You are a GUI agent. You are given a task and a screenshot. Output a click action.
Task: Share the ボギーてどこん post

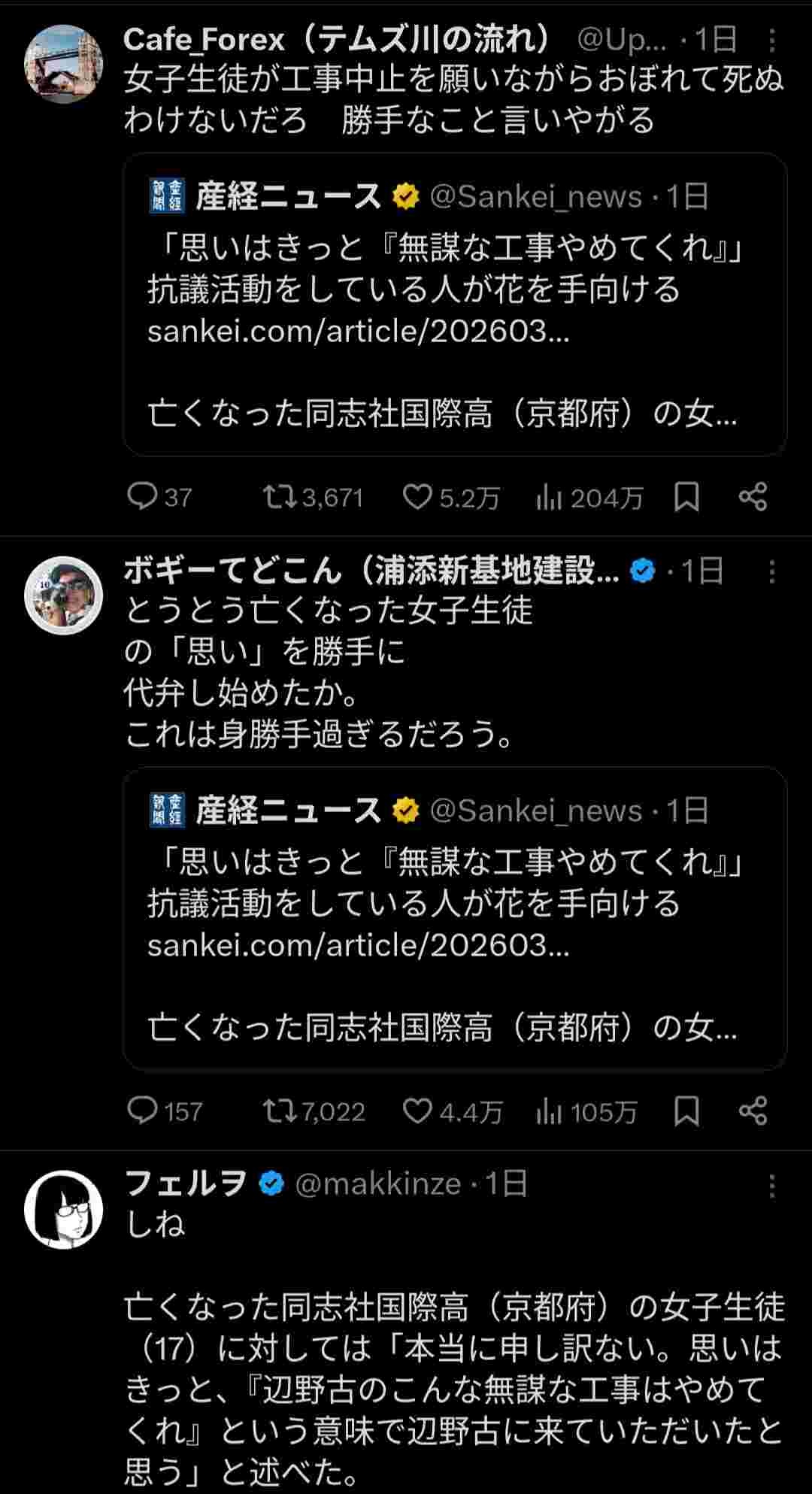pos(753,1111)
